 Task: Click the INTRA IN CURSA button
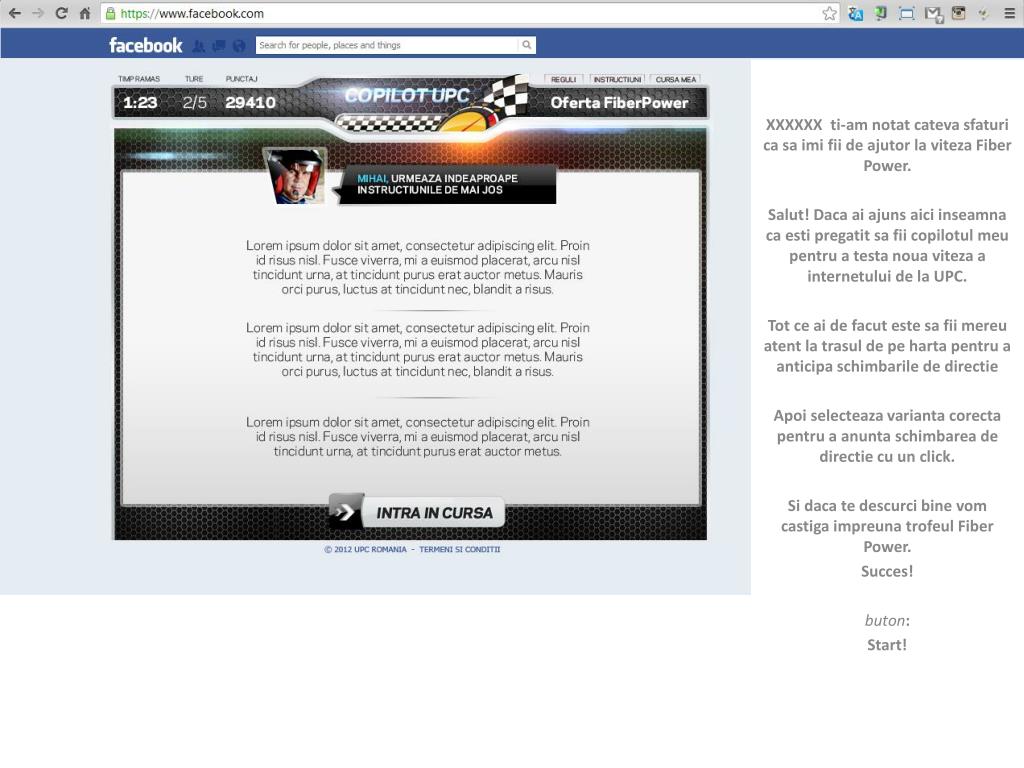click(x=417, y=512)
